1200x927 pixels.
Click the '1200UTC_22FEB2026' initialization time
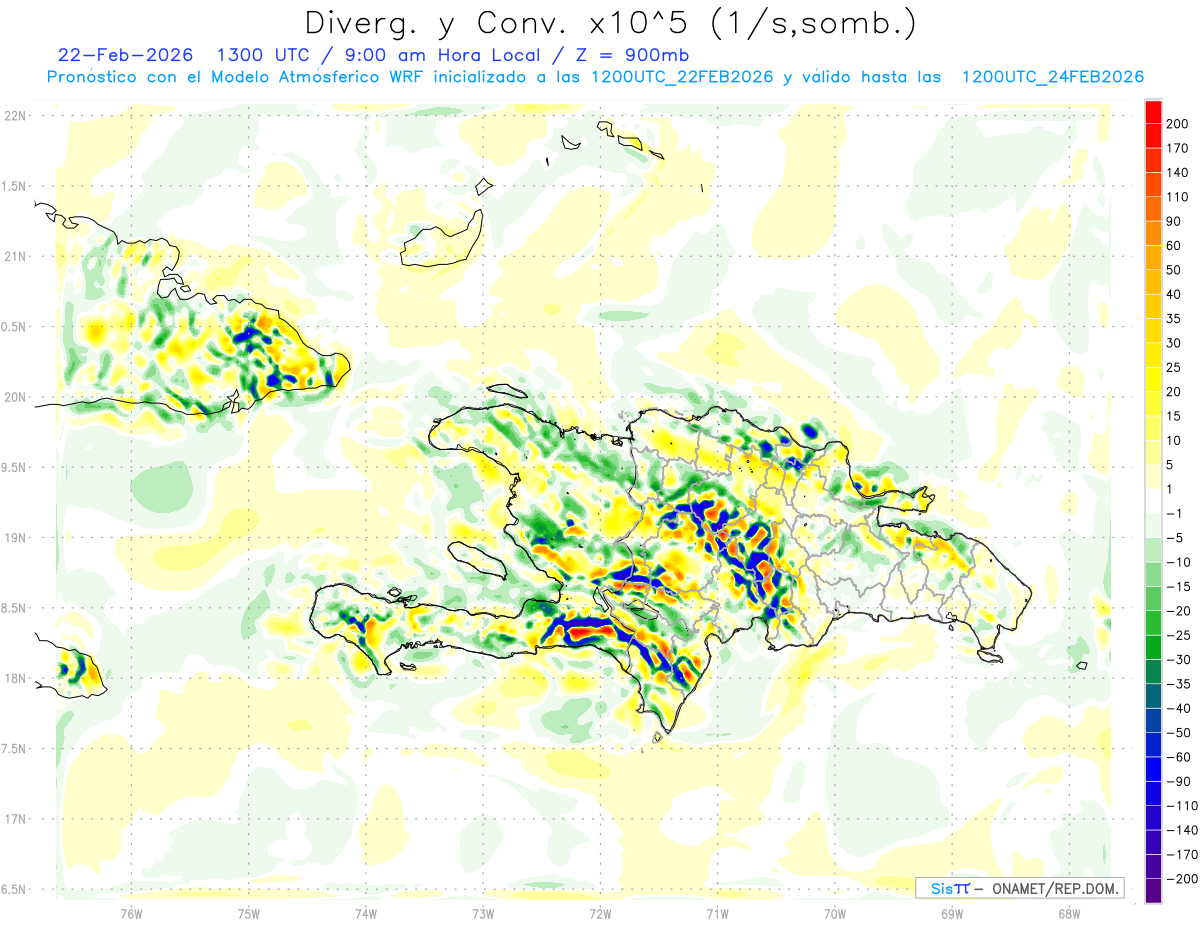click(682, 77)
